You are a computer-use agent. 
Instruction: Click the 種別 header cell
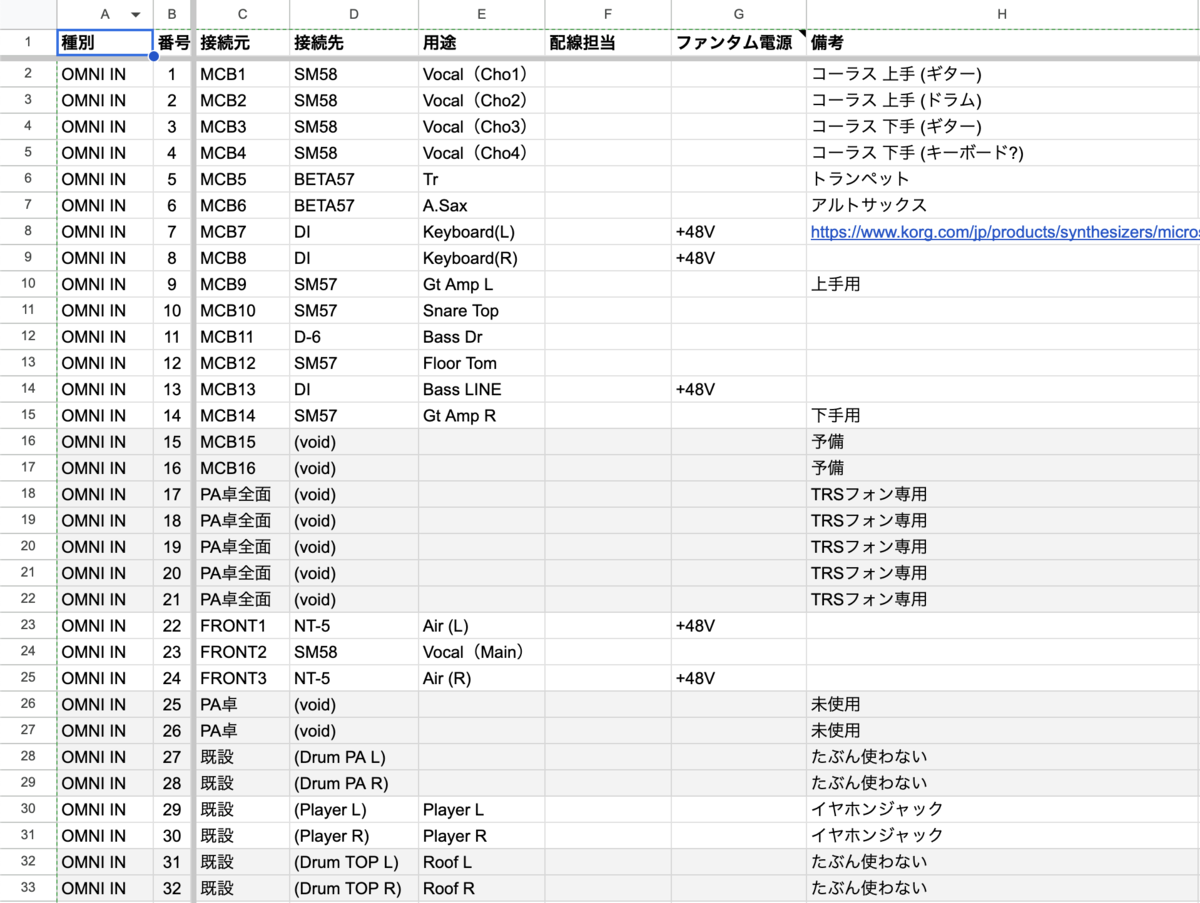tap(105, 44)
